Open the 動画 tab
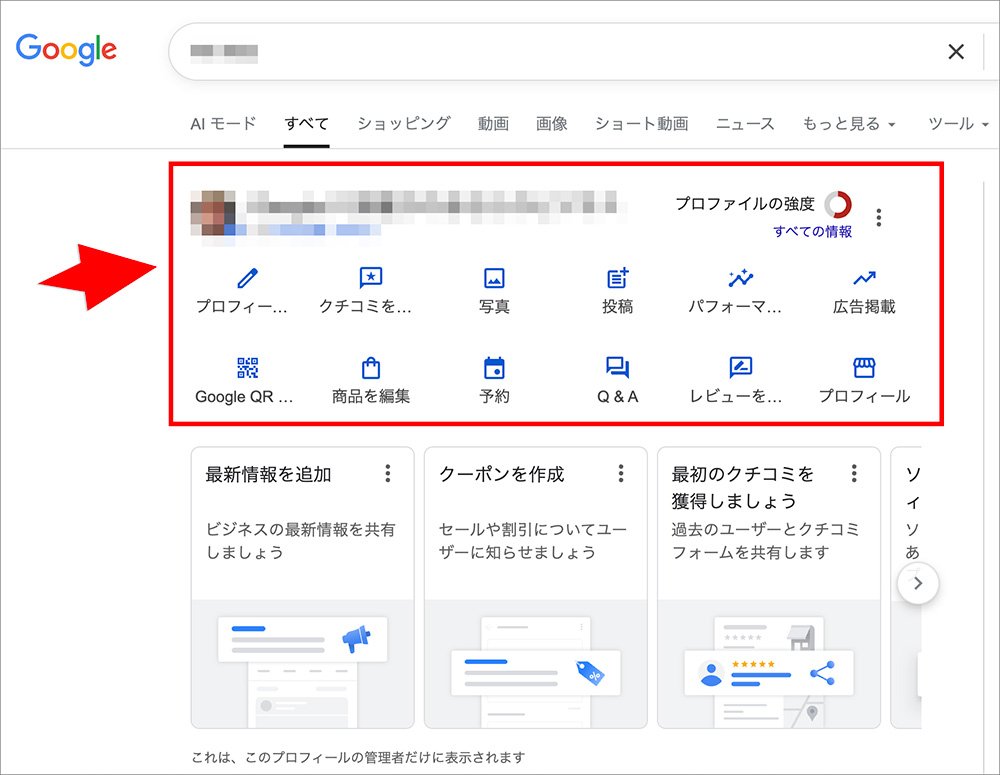1000x775 pixels. tap(493, 124)
